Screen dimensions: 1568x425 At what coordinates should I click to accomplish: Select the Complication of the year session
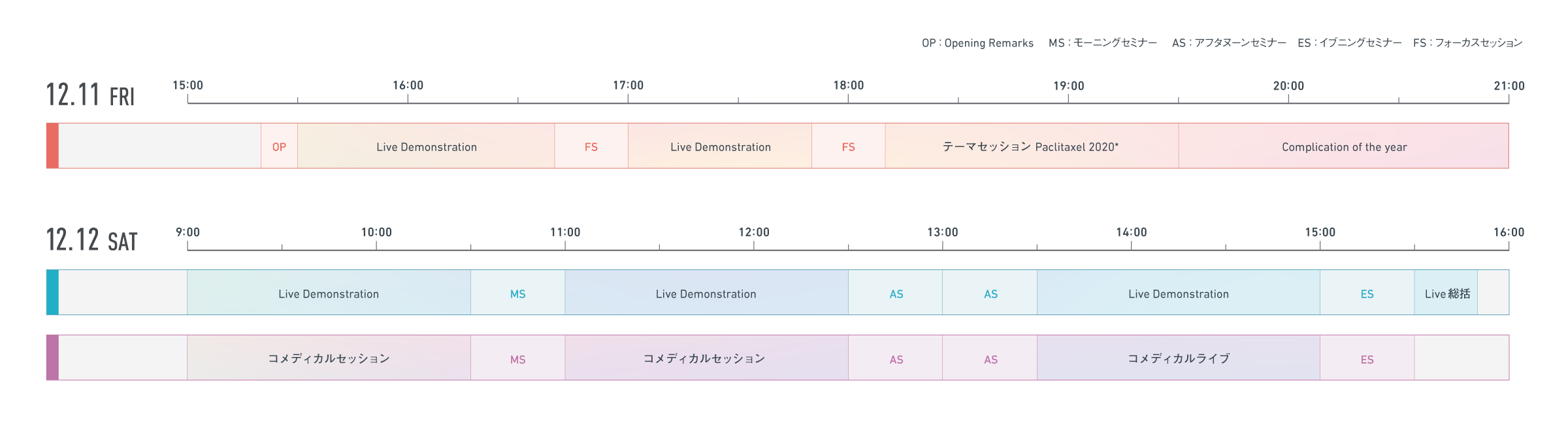(1344, 146)
